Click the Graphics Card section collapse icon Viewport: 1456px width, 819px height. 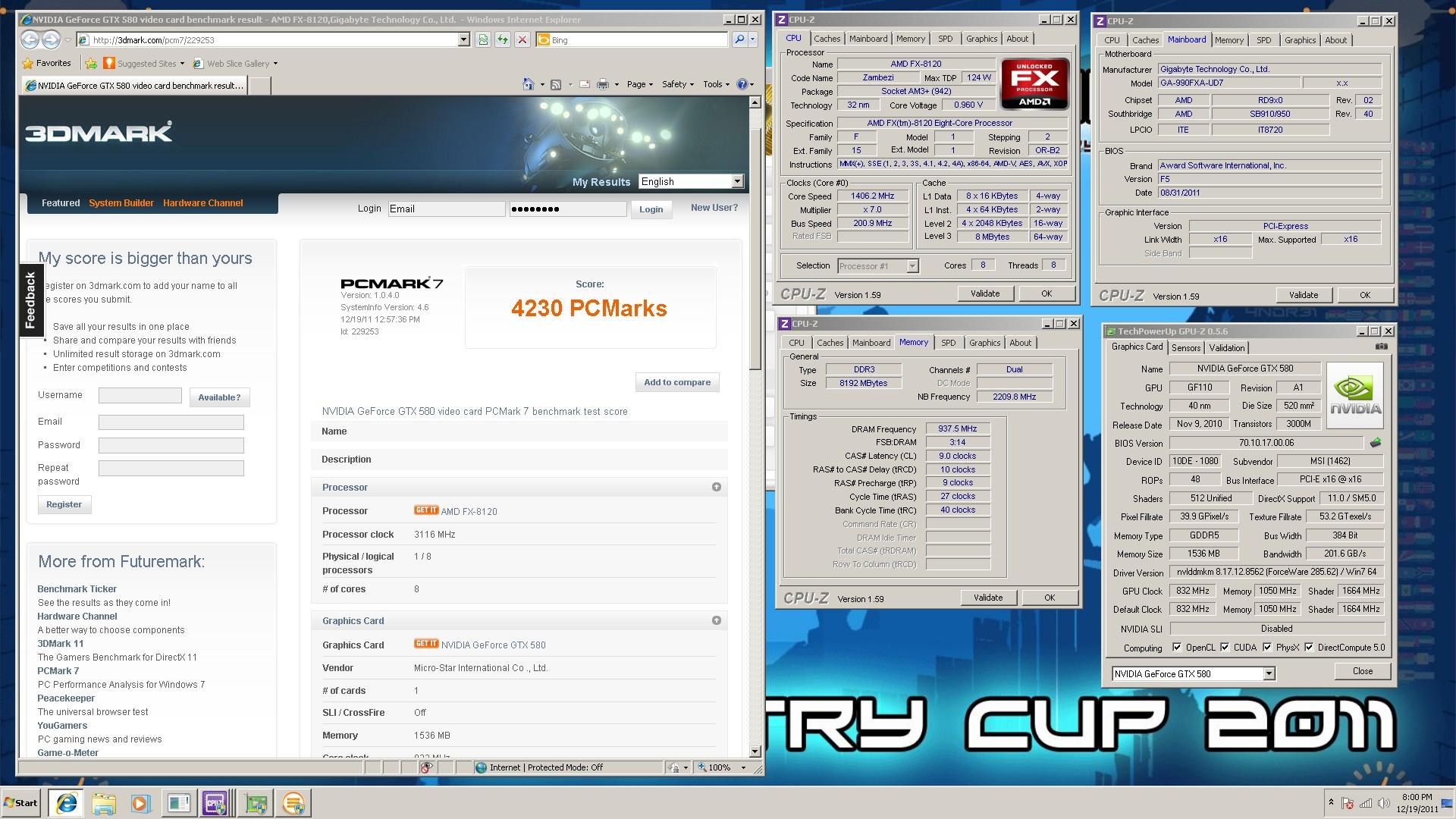717,620
